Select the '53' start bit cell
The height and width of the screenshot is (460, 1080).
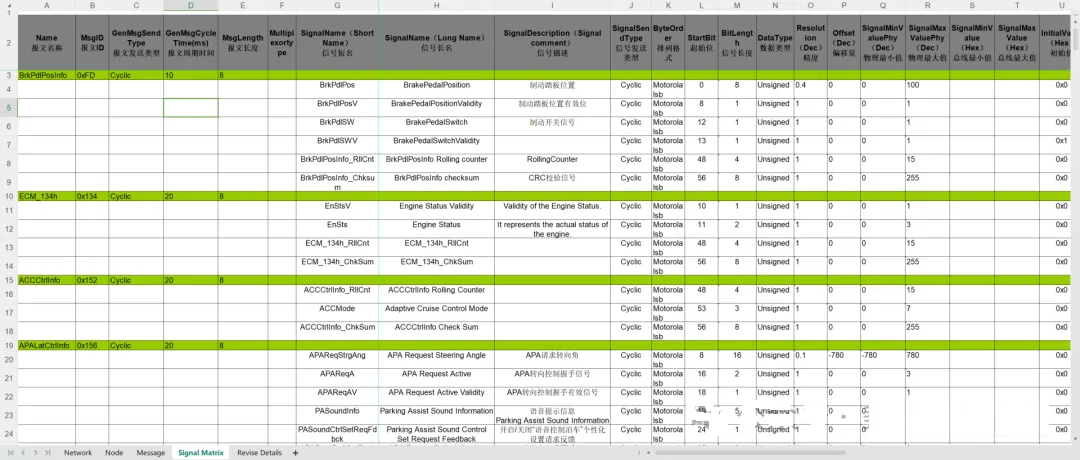(x=701, y=313)
